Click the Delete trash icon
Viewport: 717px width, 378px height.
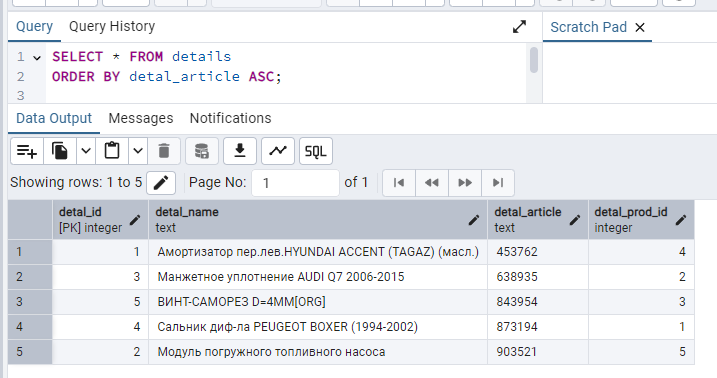click(x=164, y=151)
